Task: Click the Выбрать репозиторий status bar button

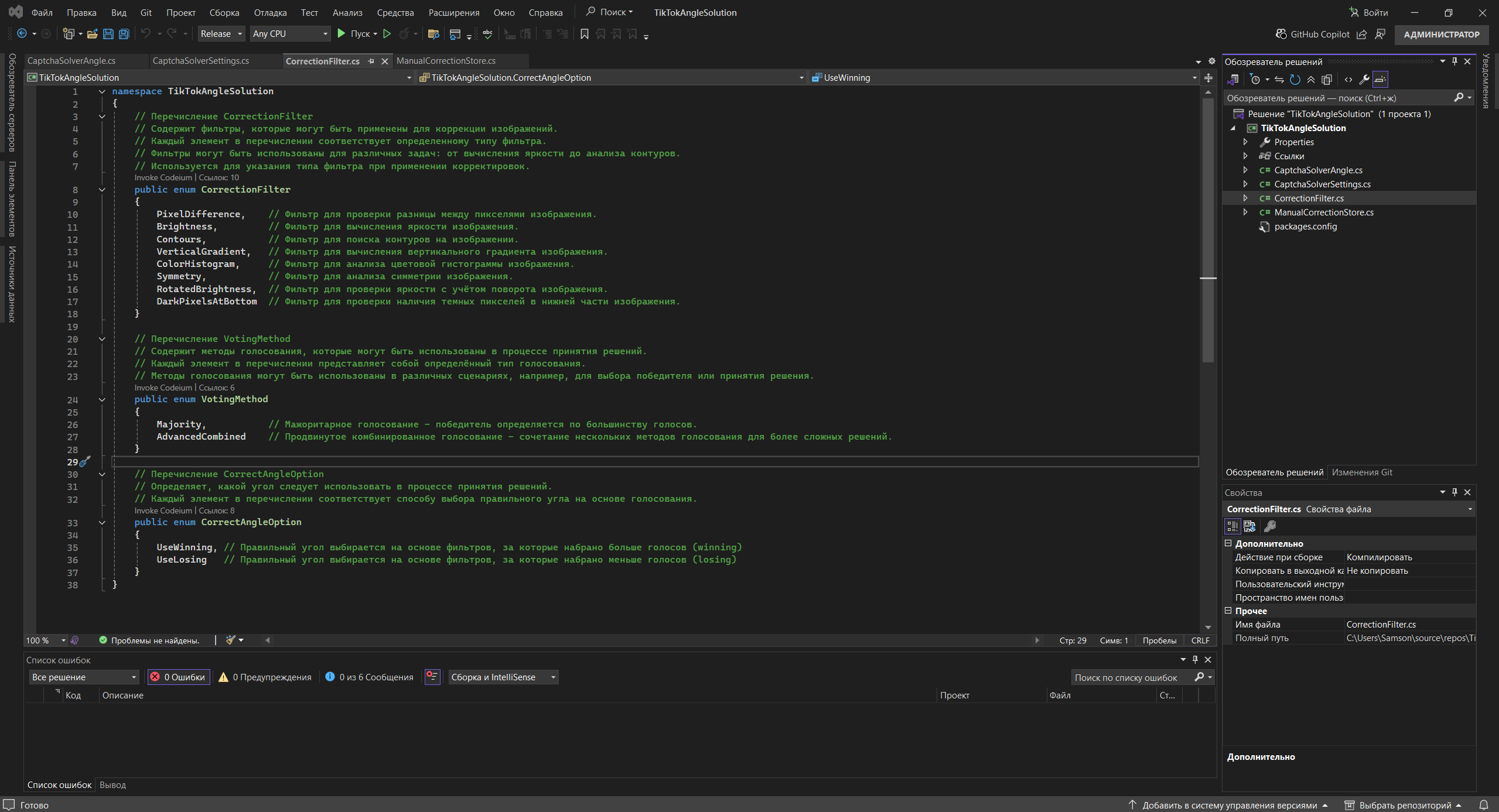Action: click(1405, 805)
